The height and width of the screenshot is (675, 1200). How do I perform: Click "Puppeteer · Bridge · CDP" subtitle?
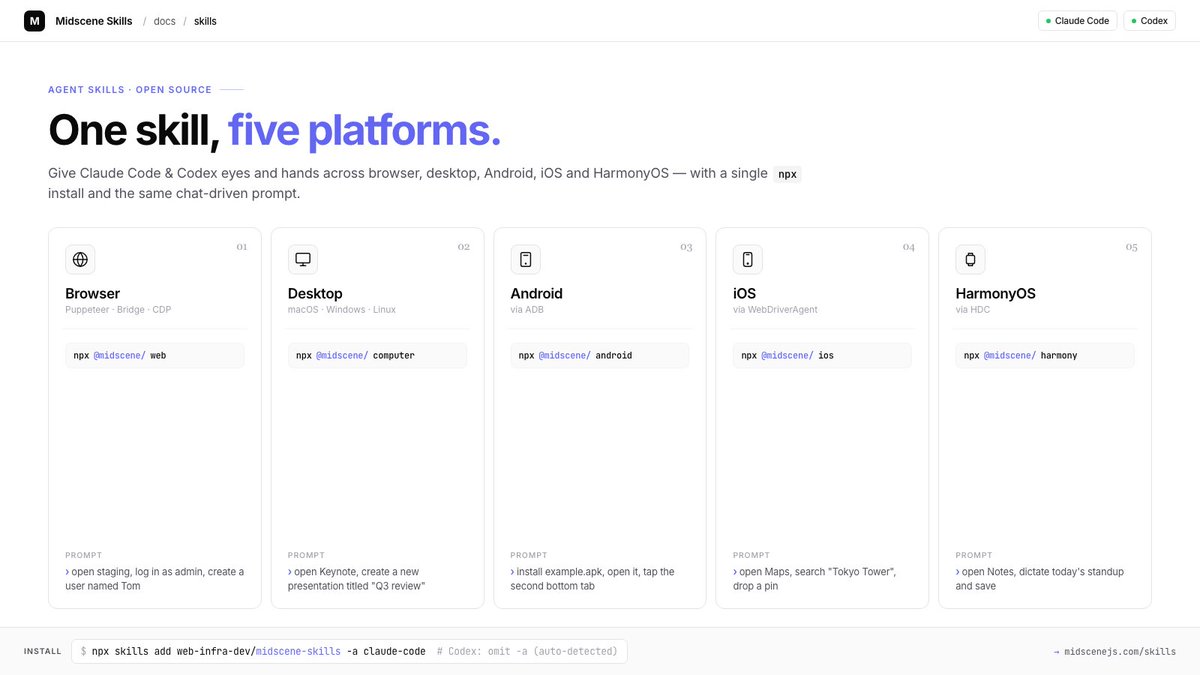(x=118, y=310)
